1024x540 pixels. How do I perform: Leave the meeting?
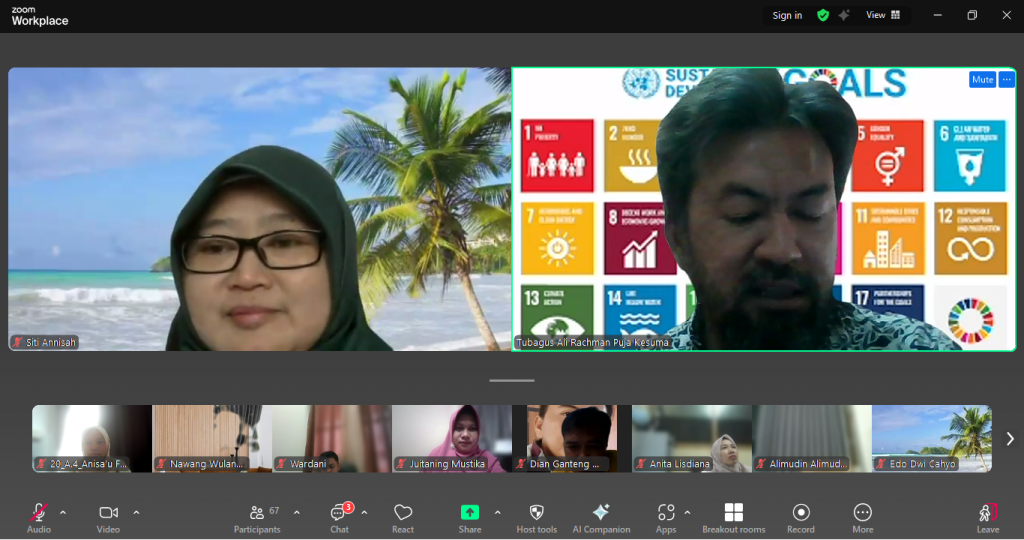pyautogui.click(x=987, y=517)
